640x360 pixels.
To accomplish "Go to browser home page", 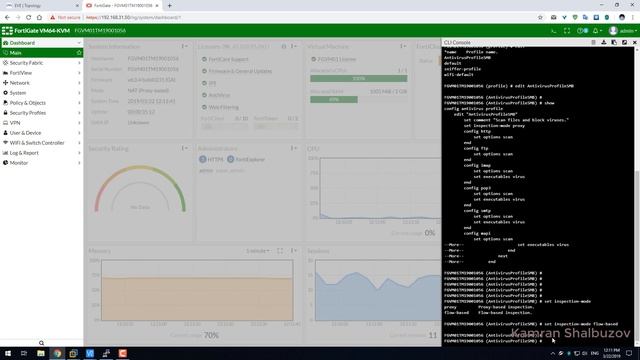I will point(39,18).
